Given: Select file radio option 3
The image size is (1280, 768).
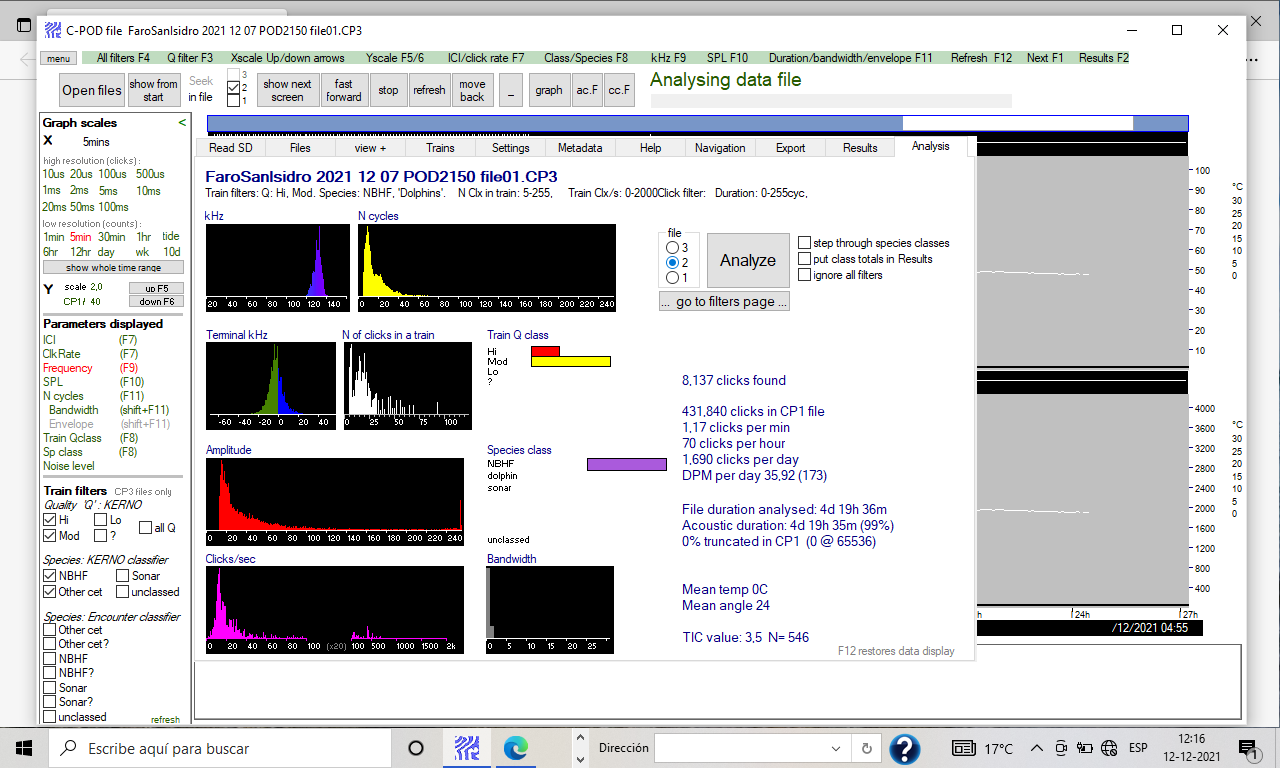Looking at the screenshot, I should [x=673, y=247].
